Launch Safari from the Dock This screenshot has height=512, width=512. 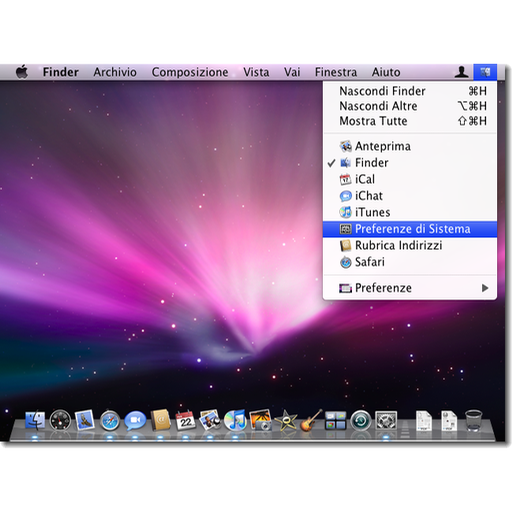(x=110, y=421)
